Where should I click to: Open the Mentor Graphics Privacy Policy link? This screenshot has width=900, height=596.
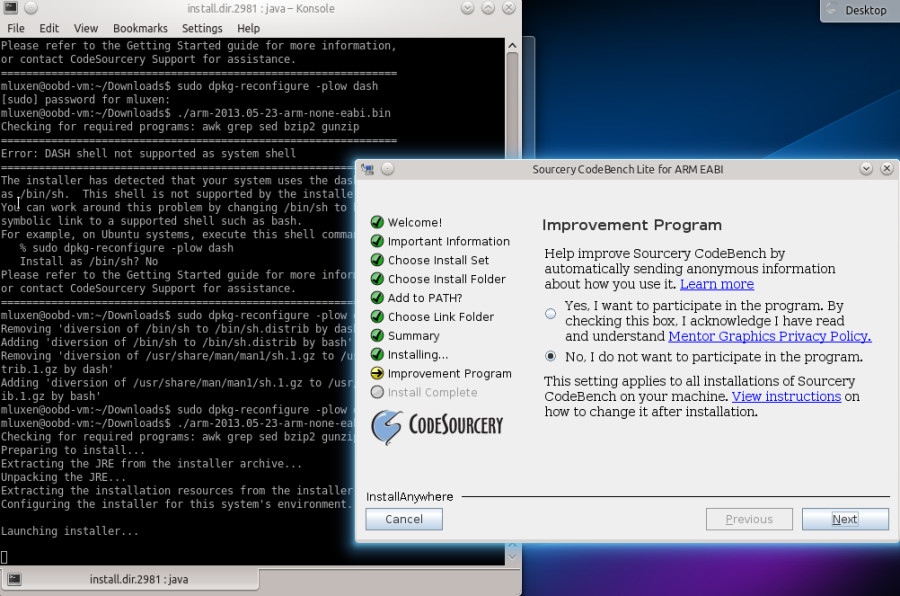769,336
